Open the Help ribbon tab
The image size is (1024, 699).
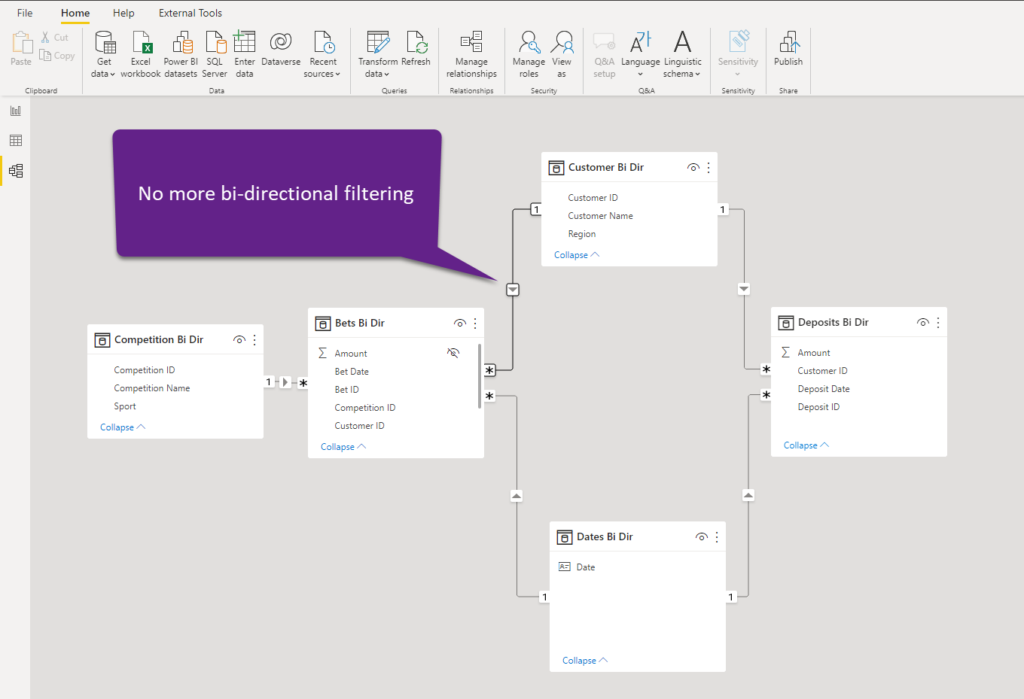(123, 13)
